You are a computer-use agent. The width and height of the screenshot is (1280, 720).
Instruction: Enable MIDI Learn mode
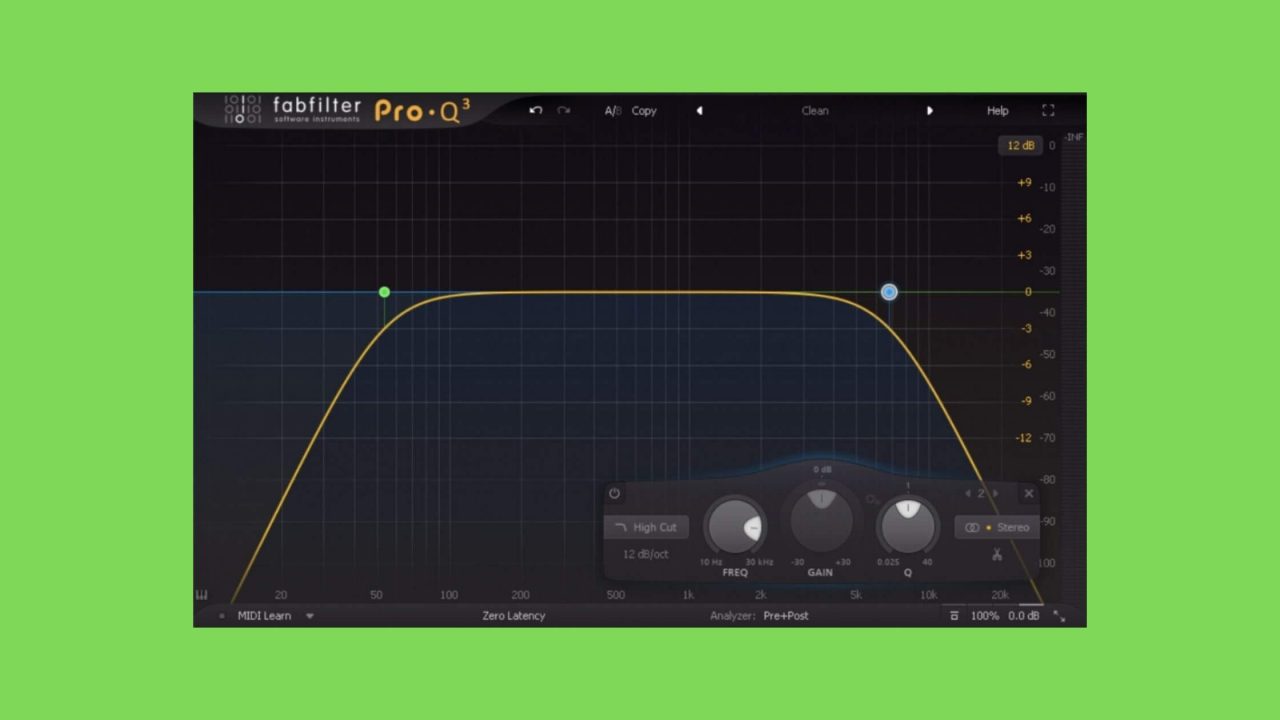click(x=263, y=616)
